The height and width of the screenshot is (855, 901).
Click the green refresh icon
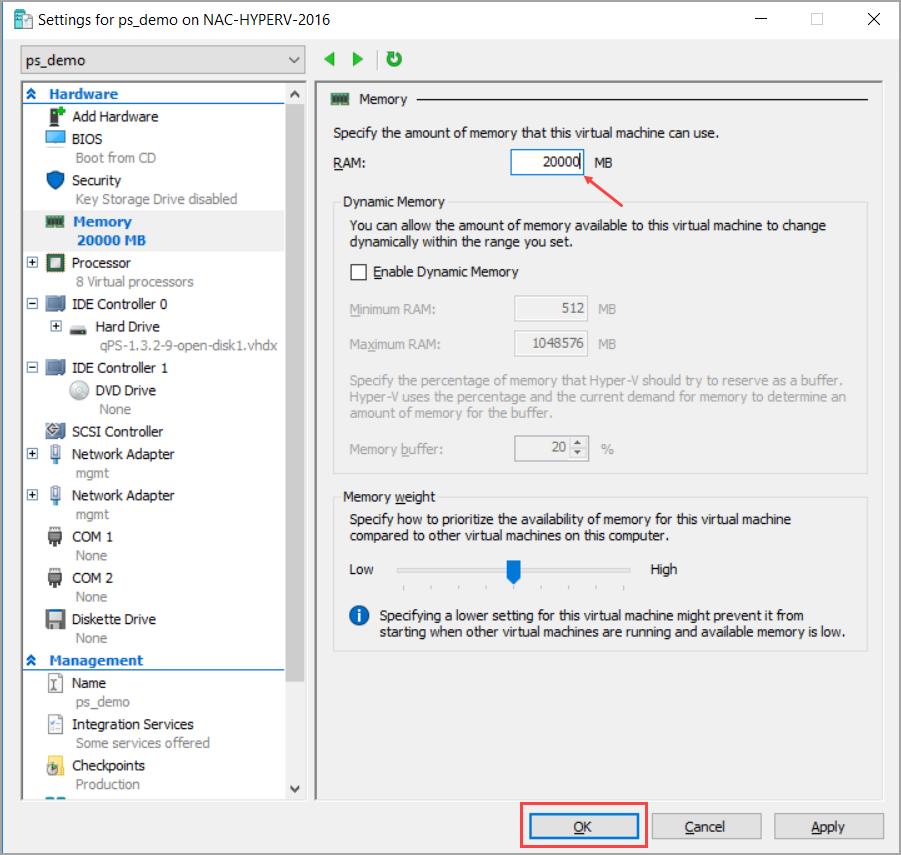click(x=394, y=59)
